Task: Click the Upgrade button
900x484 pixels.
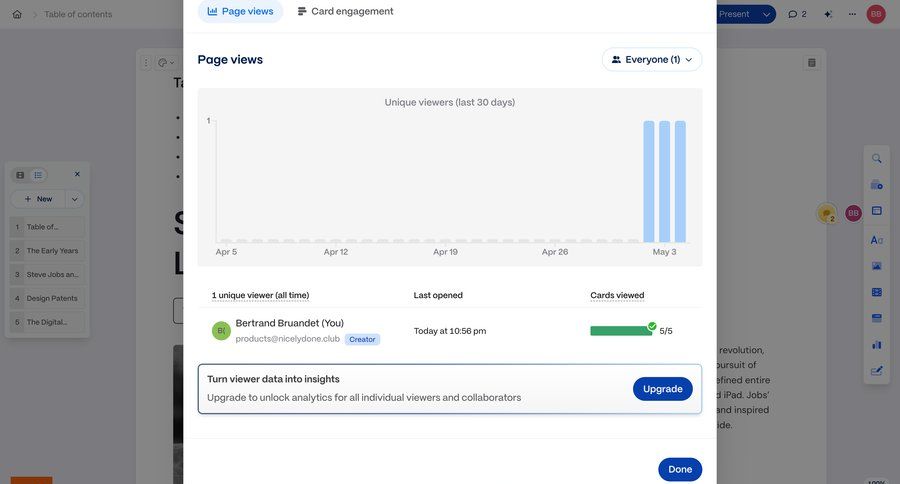Action: [x=662, y=389]
